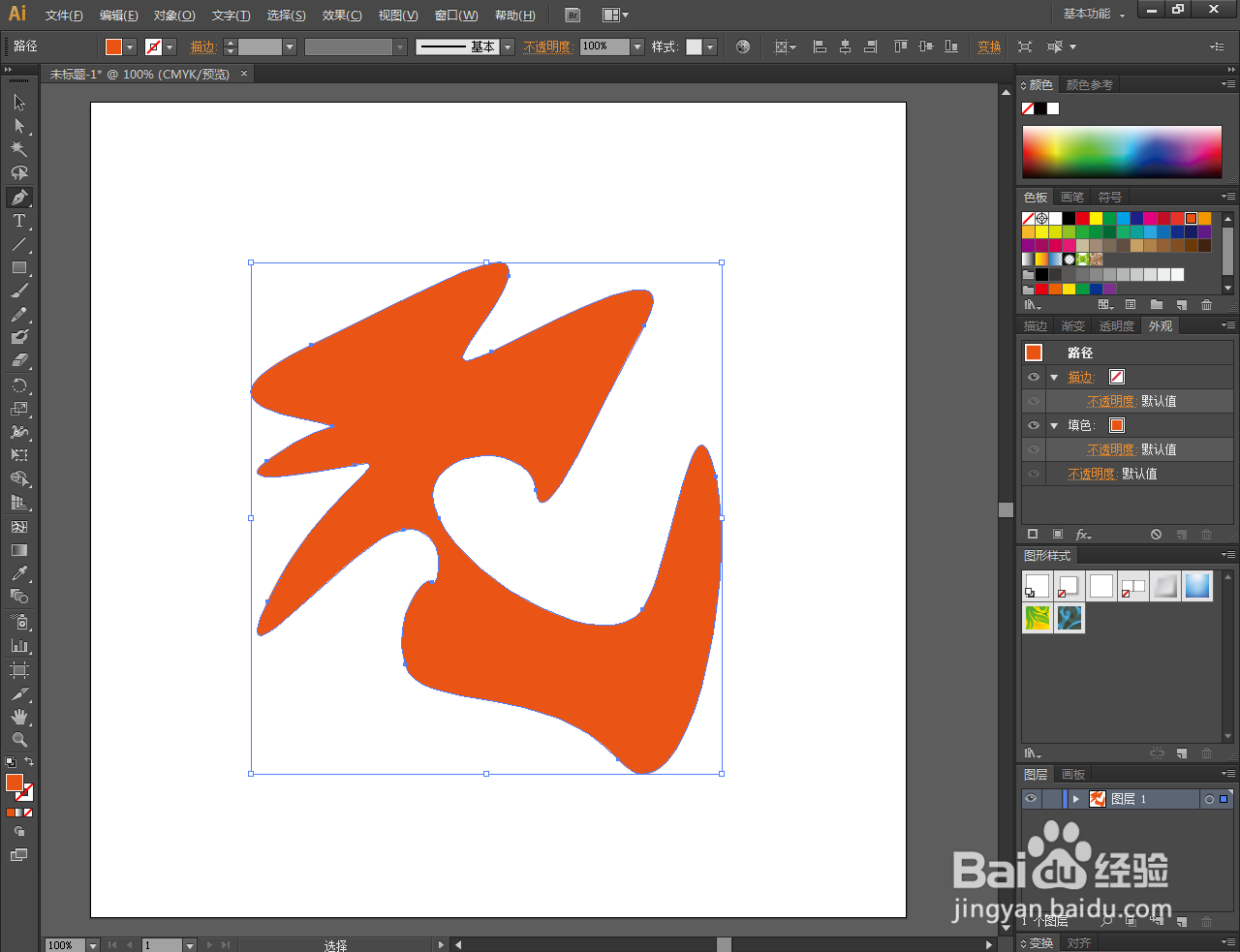Select the Rotate tool
This screenshot has width=1240, height=952.
point(18,385)
